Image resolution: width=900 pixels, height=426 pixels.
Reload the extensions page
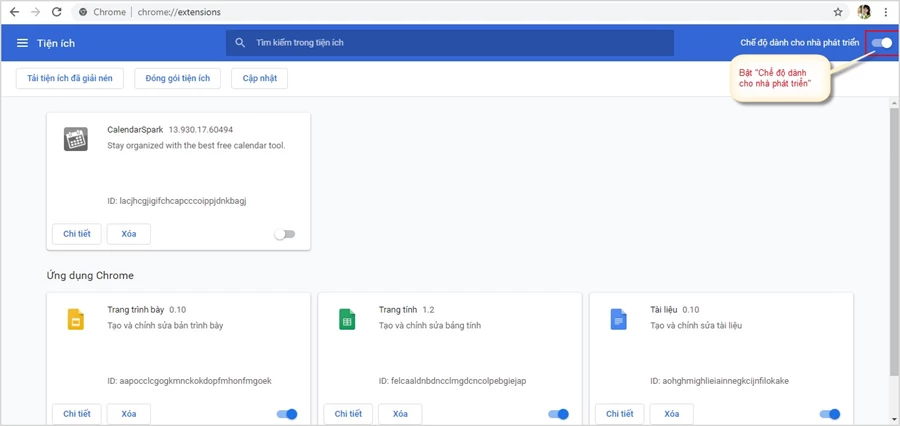coord(56,12)
